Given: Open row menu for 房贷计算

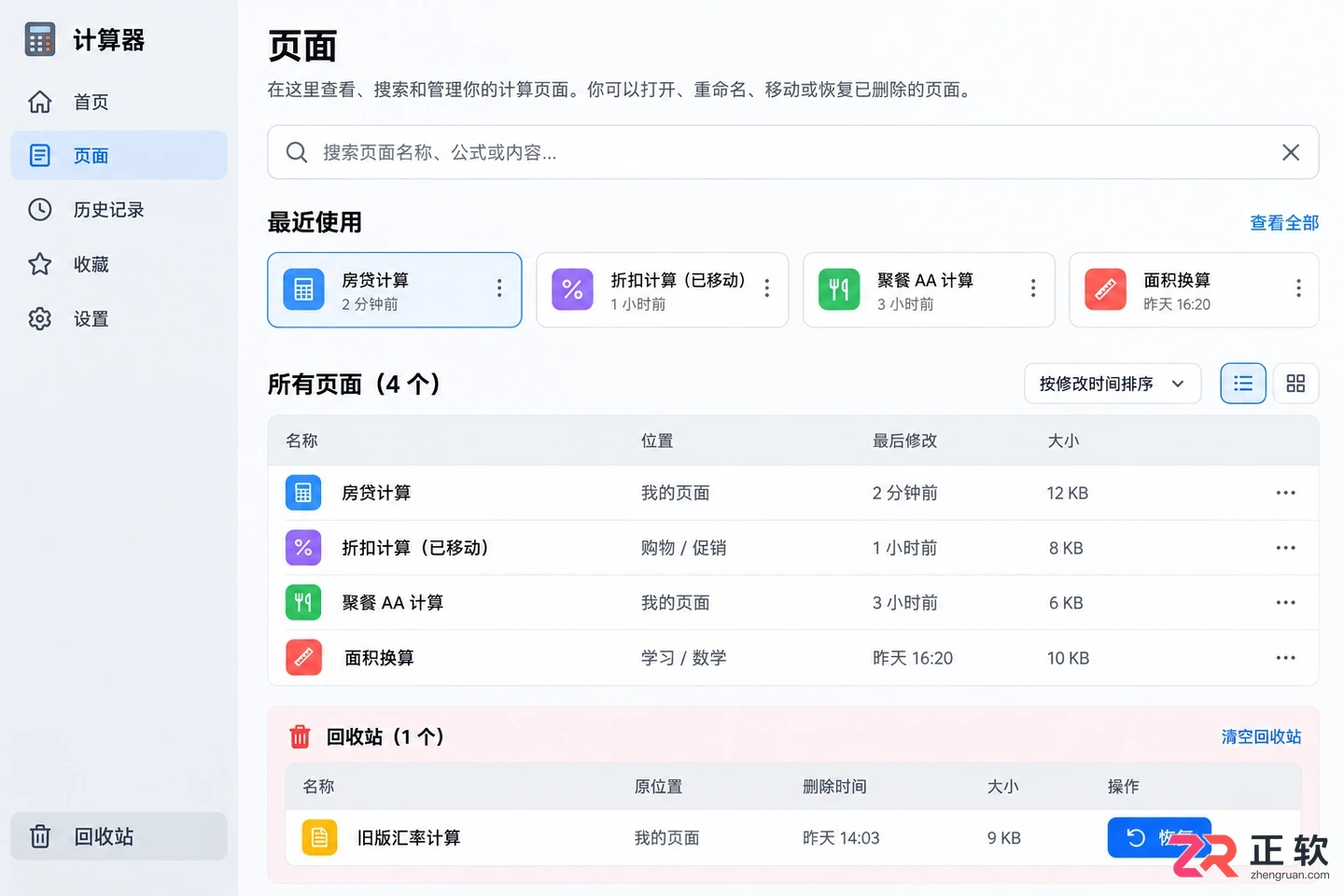Looking at the screenshot, I should pos(1285,493).
